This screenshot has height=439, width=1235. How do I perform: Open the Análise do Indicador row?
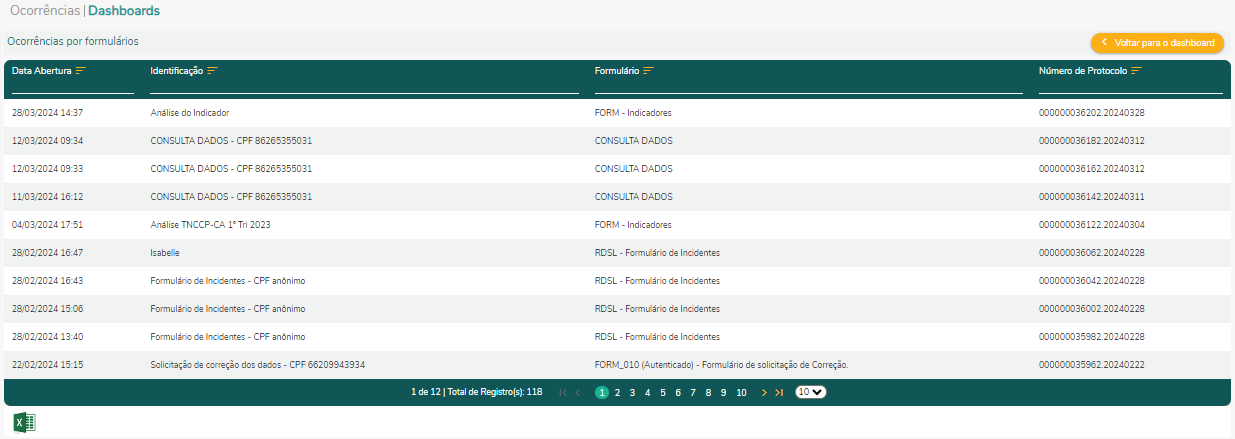(190, 113)
